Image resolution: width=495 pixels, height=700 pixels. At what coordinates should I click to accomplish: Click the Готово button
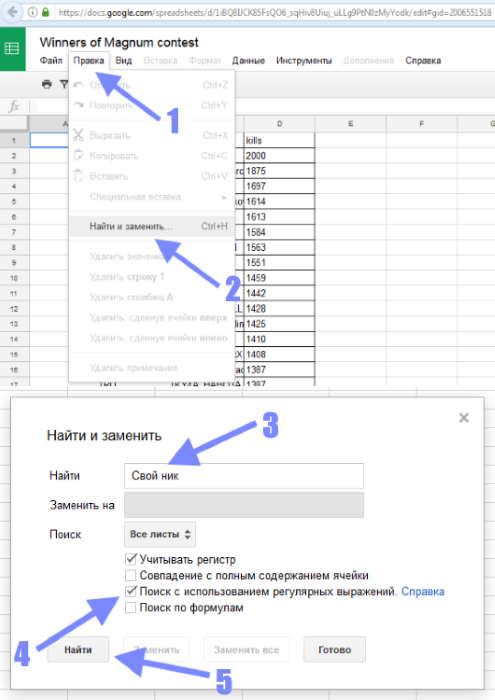(x=335, y=650)
